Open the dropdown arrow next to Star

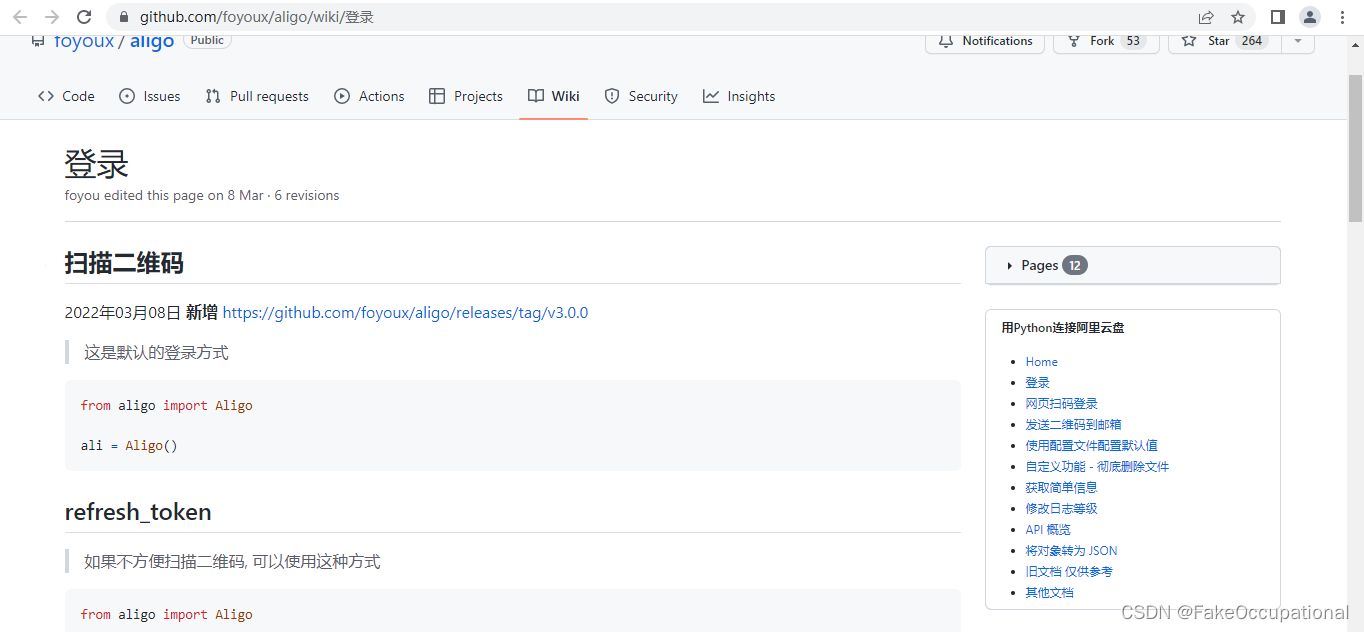coord(1298,41)
